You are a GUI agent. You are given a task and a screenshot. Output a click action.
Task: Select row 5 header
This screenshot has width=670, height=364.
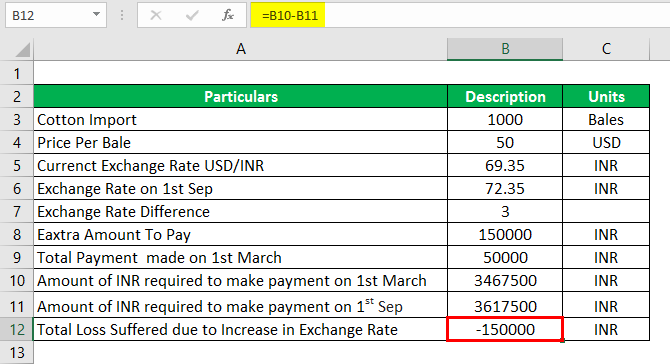pyautogui.click(x=17, y=166)
